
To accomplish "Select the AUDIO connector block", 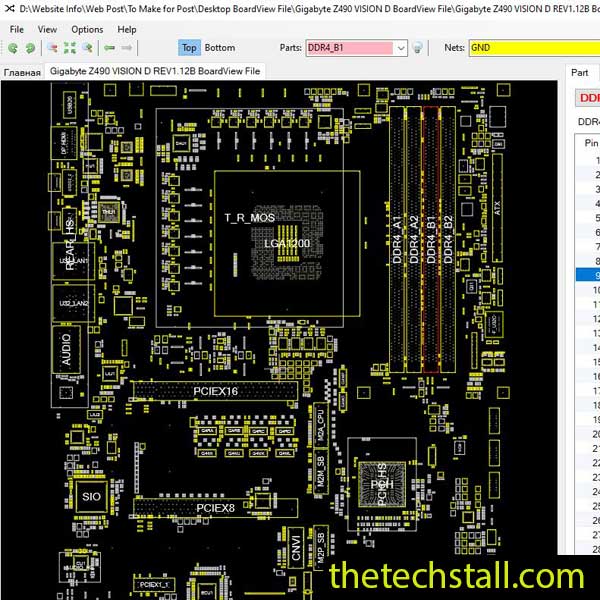I will (x=66, y=349).
